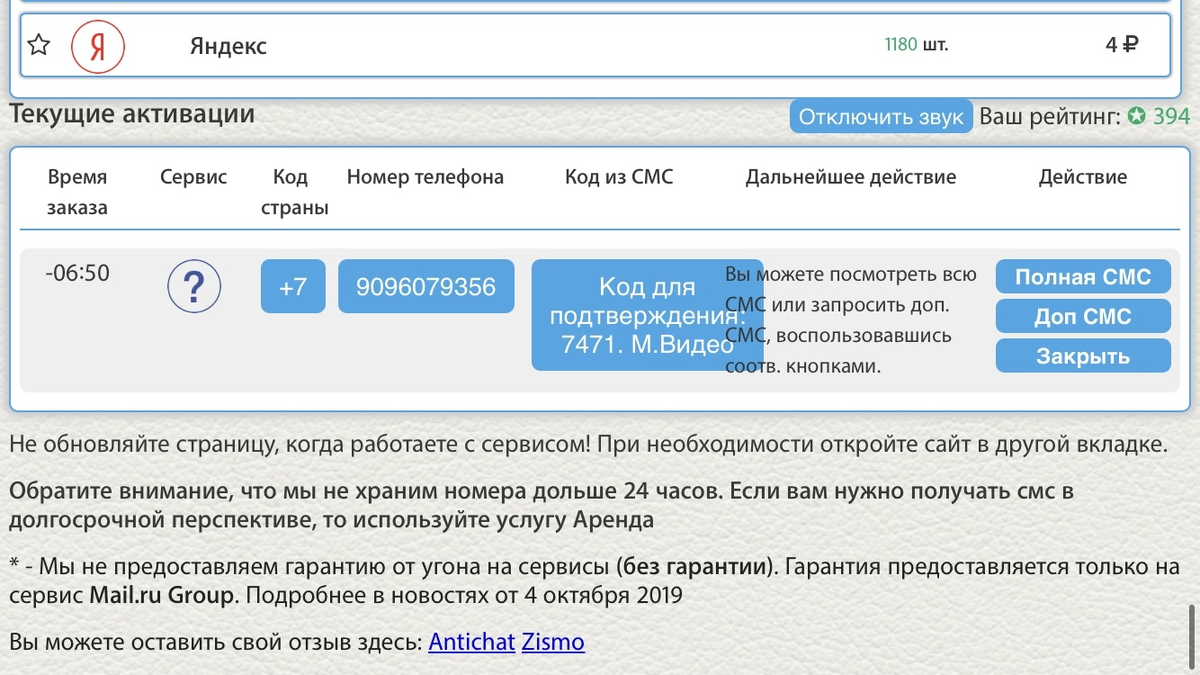Viewport: 1200px width, 675px height.
Task: Click the Доп СМС request button
Action: [x=1082, y=316]
